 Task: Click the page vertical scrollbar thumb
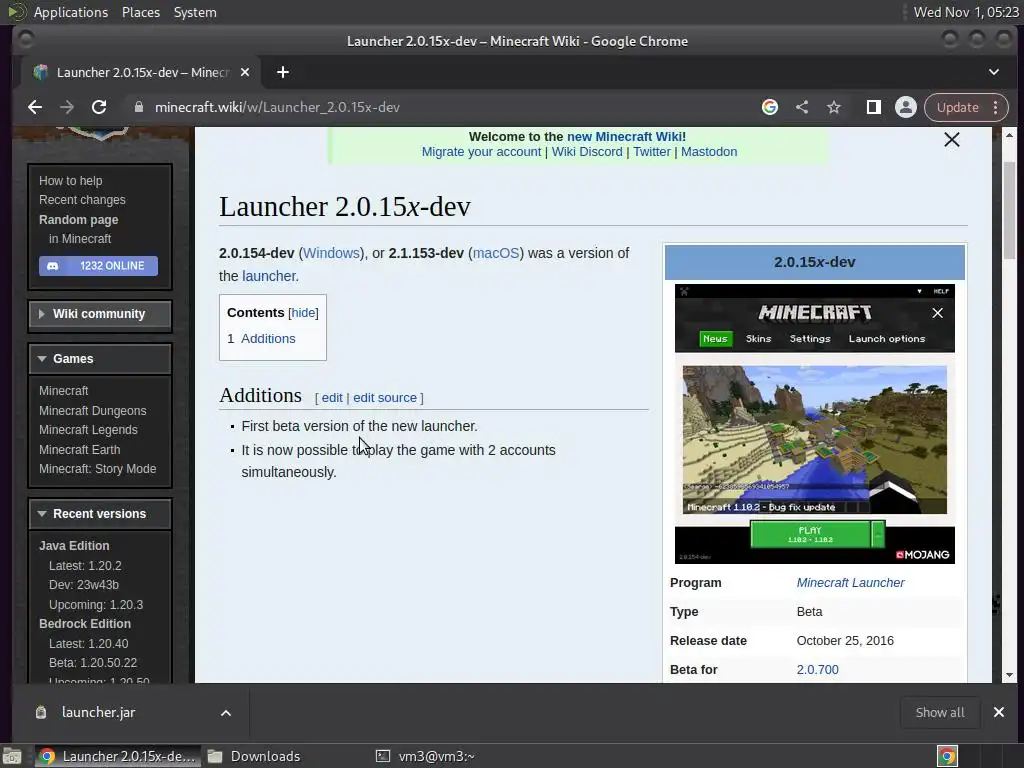1009,209
